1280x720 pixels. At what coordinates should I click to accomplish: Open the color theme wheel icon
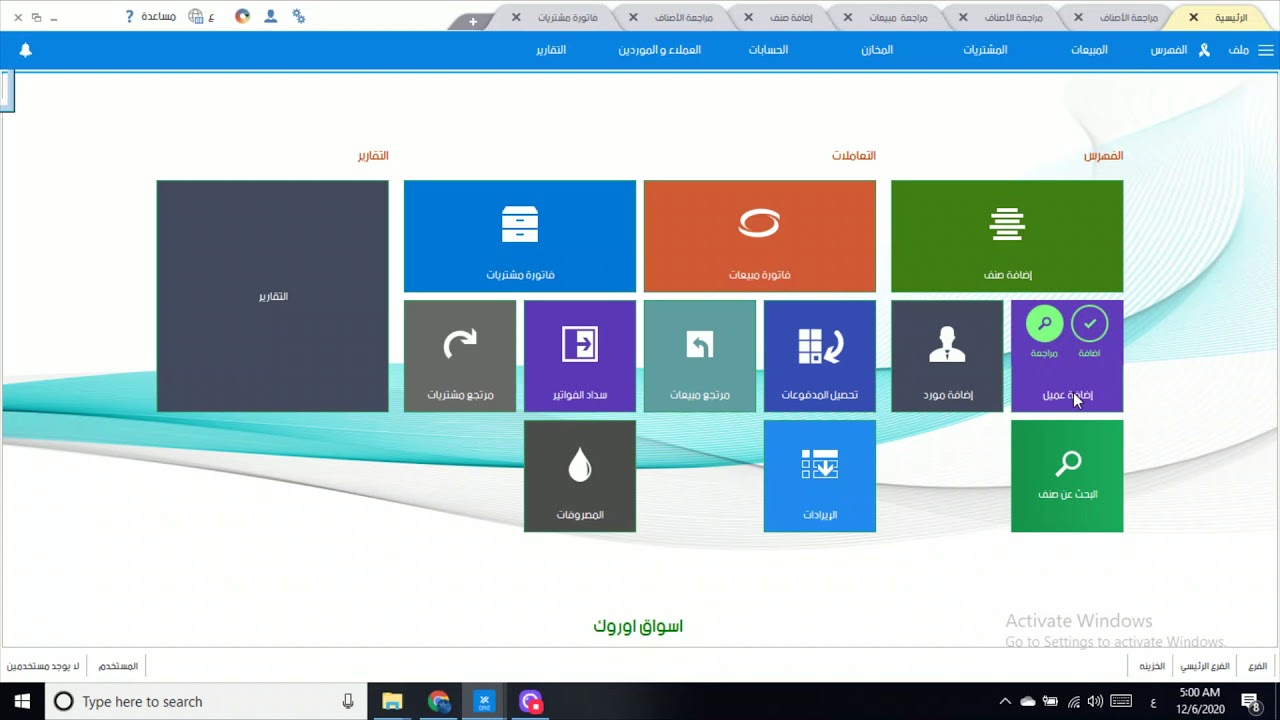click(242, 17)
